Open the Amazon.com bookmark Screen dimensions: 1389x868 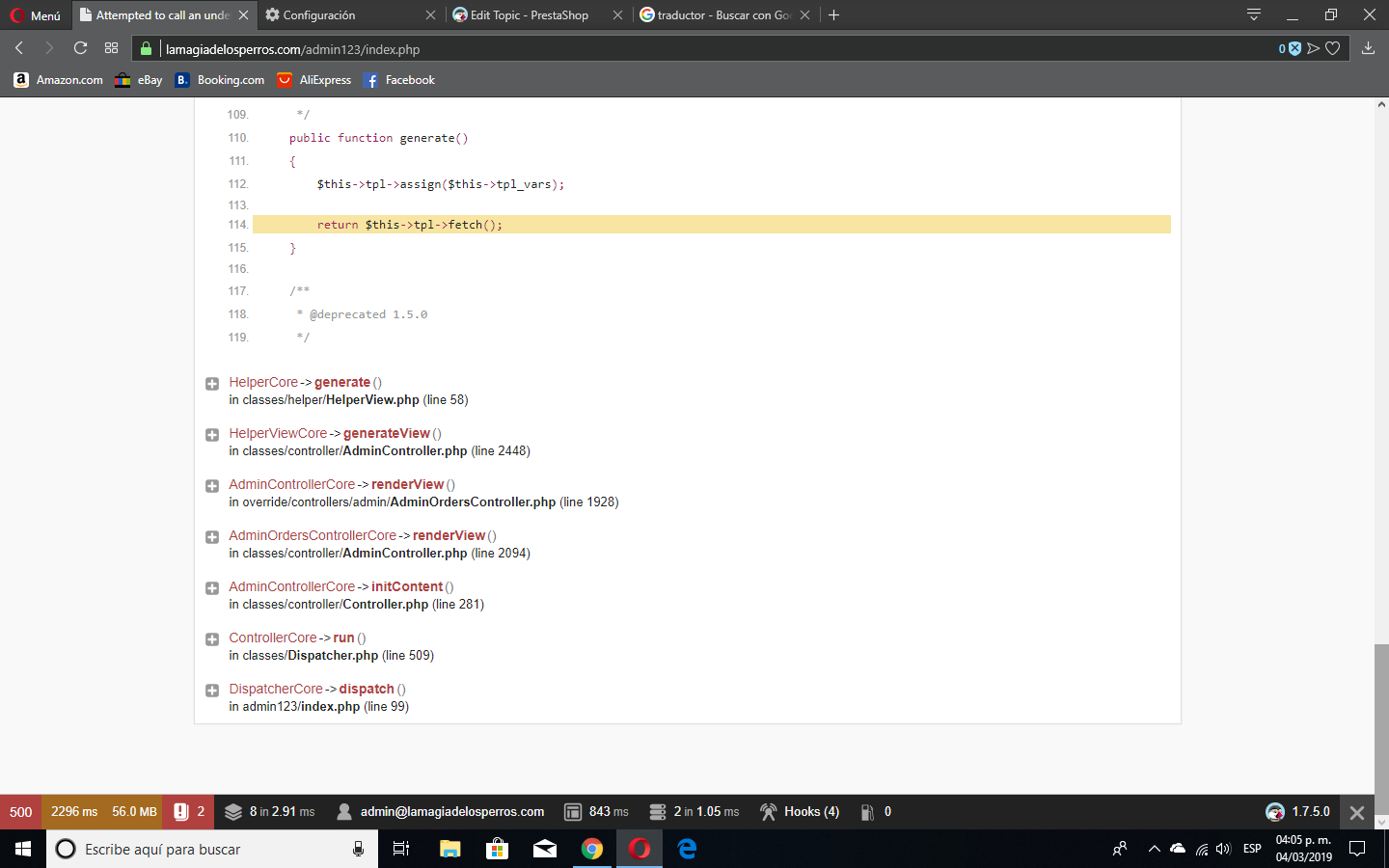click(x=58, y=80)
